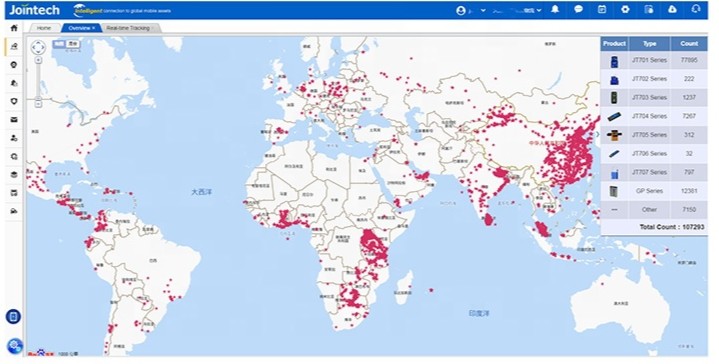Image resolution: width=719 pixels, height=364 pixels.
Task: Click the map pan control compass
Action: [38, 47]
